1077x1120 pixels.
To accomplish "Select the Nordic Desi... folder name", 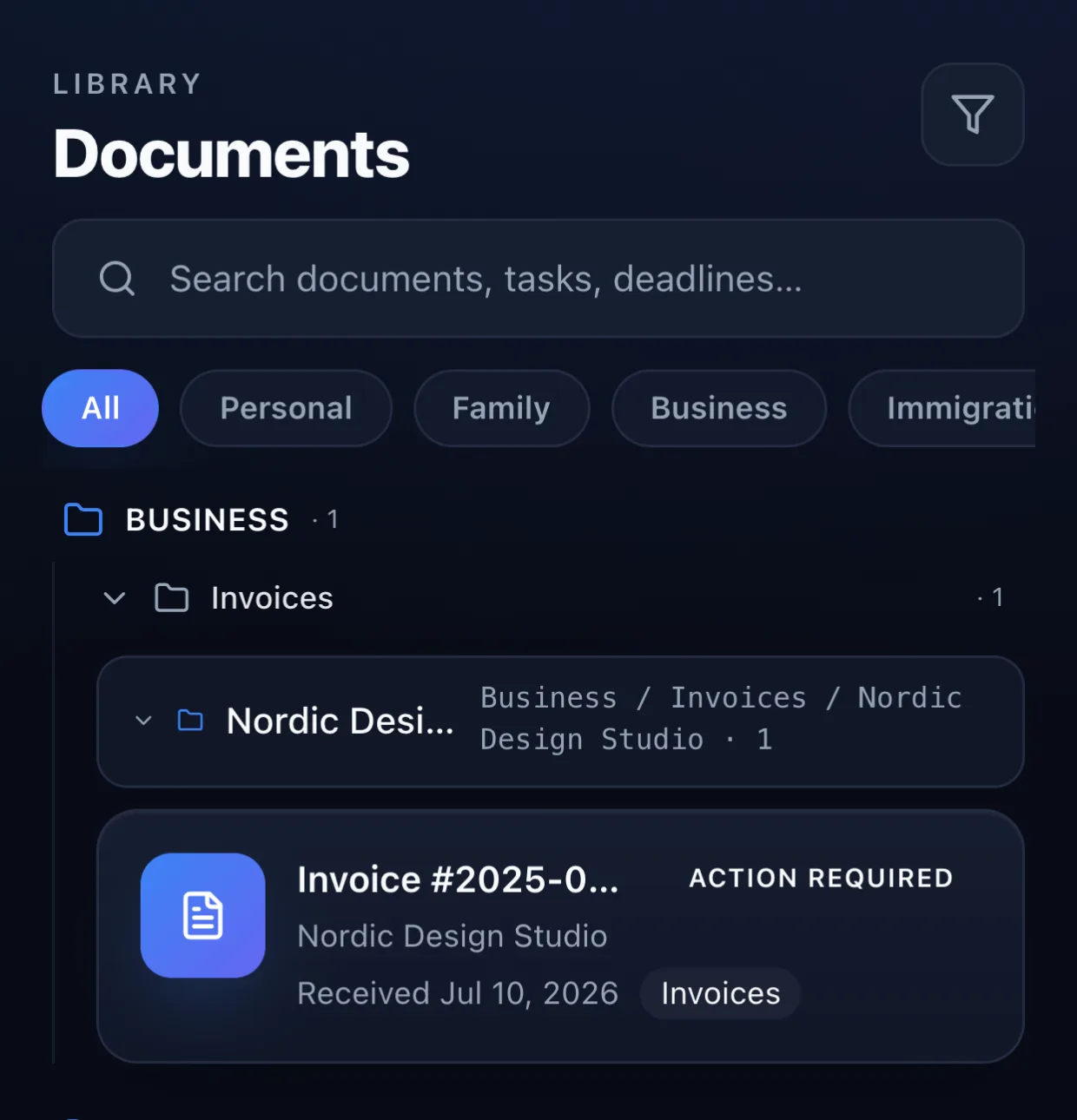I will (x=340, y=721).
